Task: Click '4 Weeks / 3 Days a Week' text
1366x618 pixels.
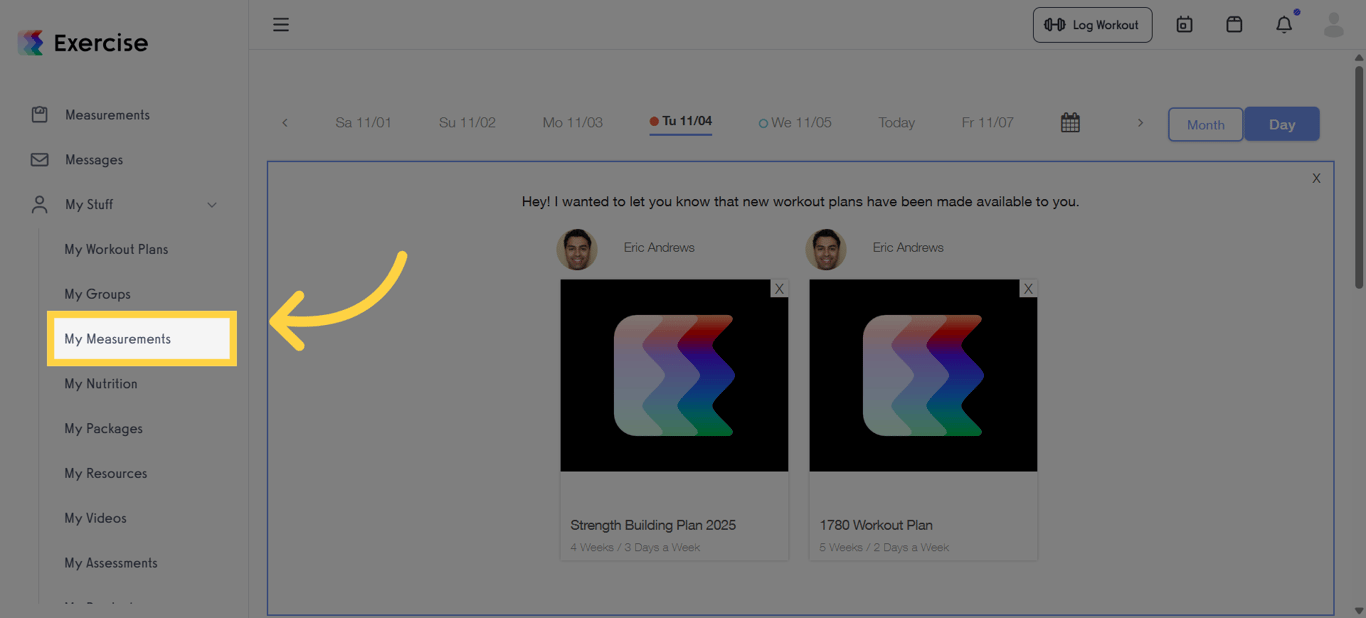Action: 635,547
